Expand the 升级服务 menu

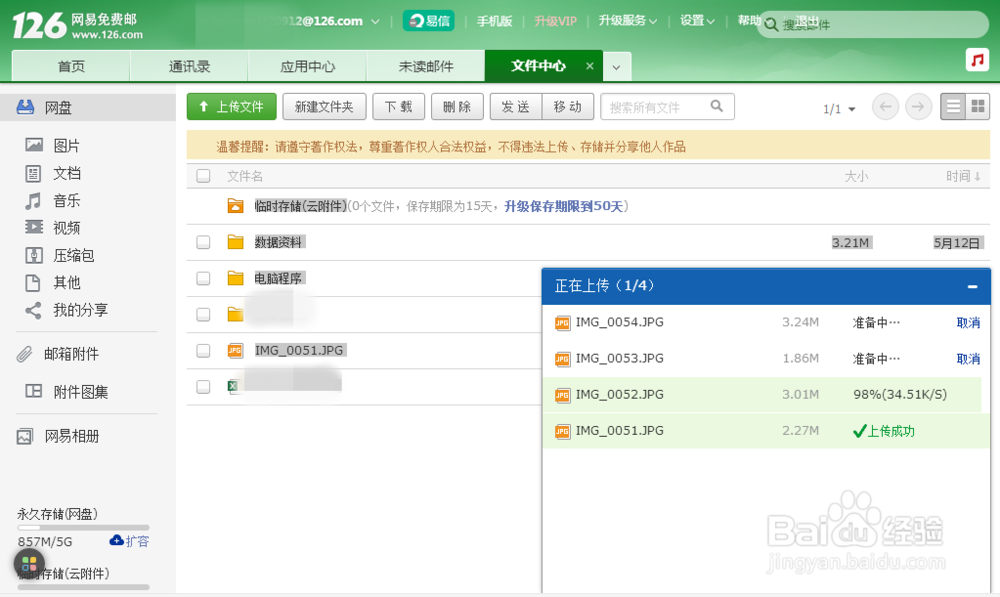click(627, 21)
